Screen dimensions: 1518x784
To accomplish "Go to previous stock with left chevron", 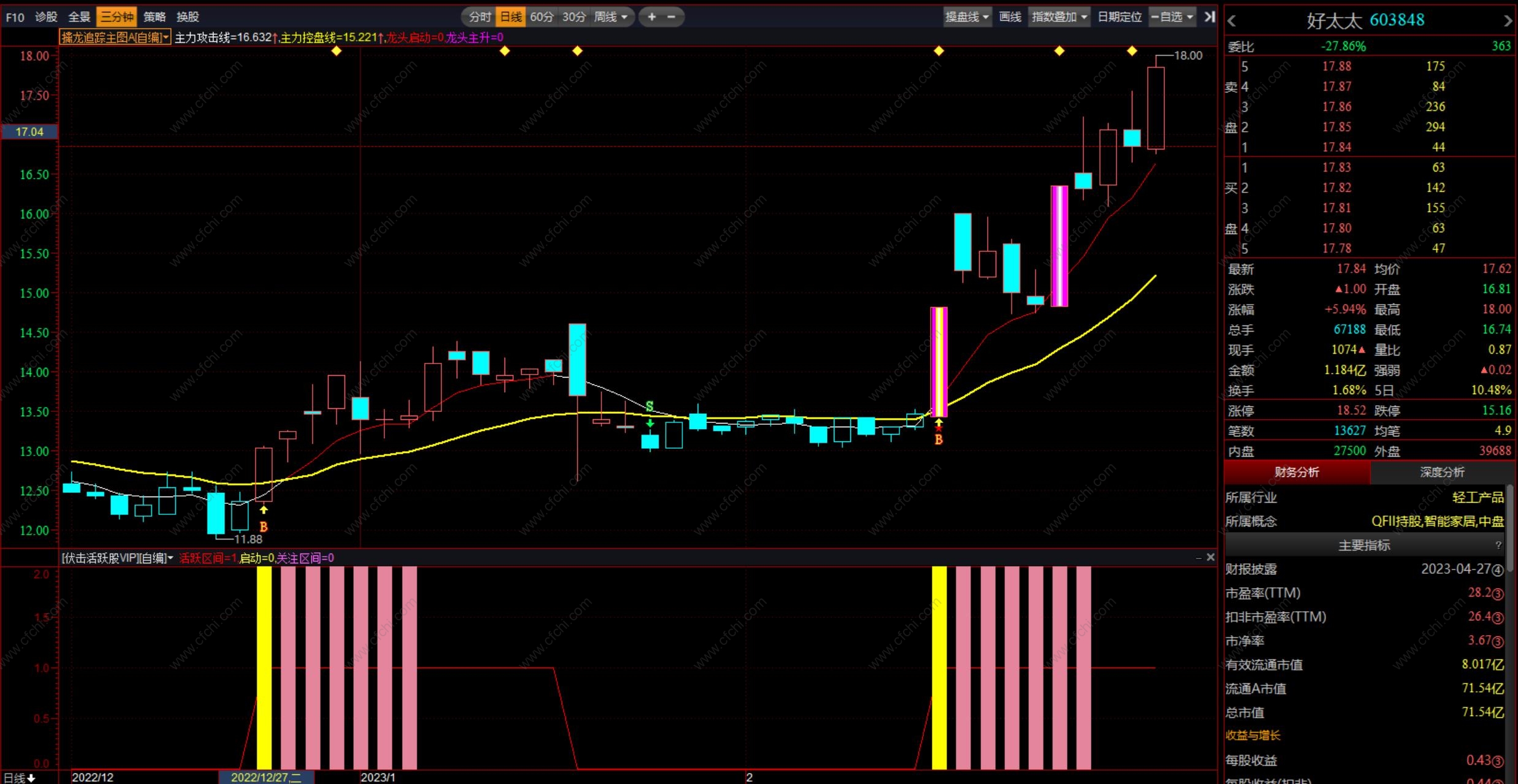I will (1232, 21).
